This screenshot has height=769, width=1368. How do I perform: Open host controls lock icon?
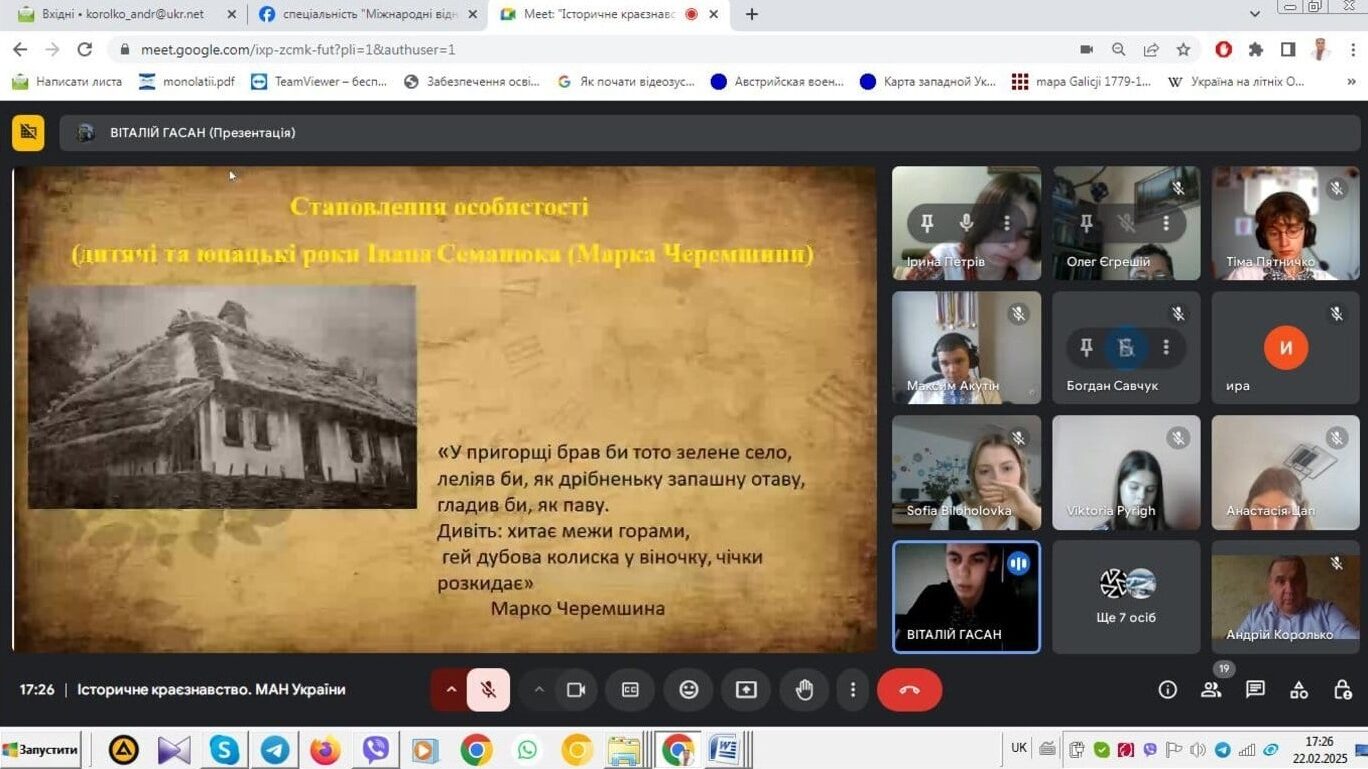click(x=1343, y=690)
